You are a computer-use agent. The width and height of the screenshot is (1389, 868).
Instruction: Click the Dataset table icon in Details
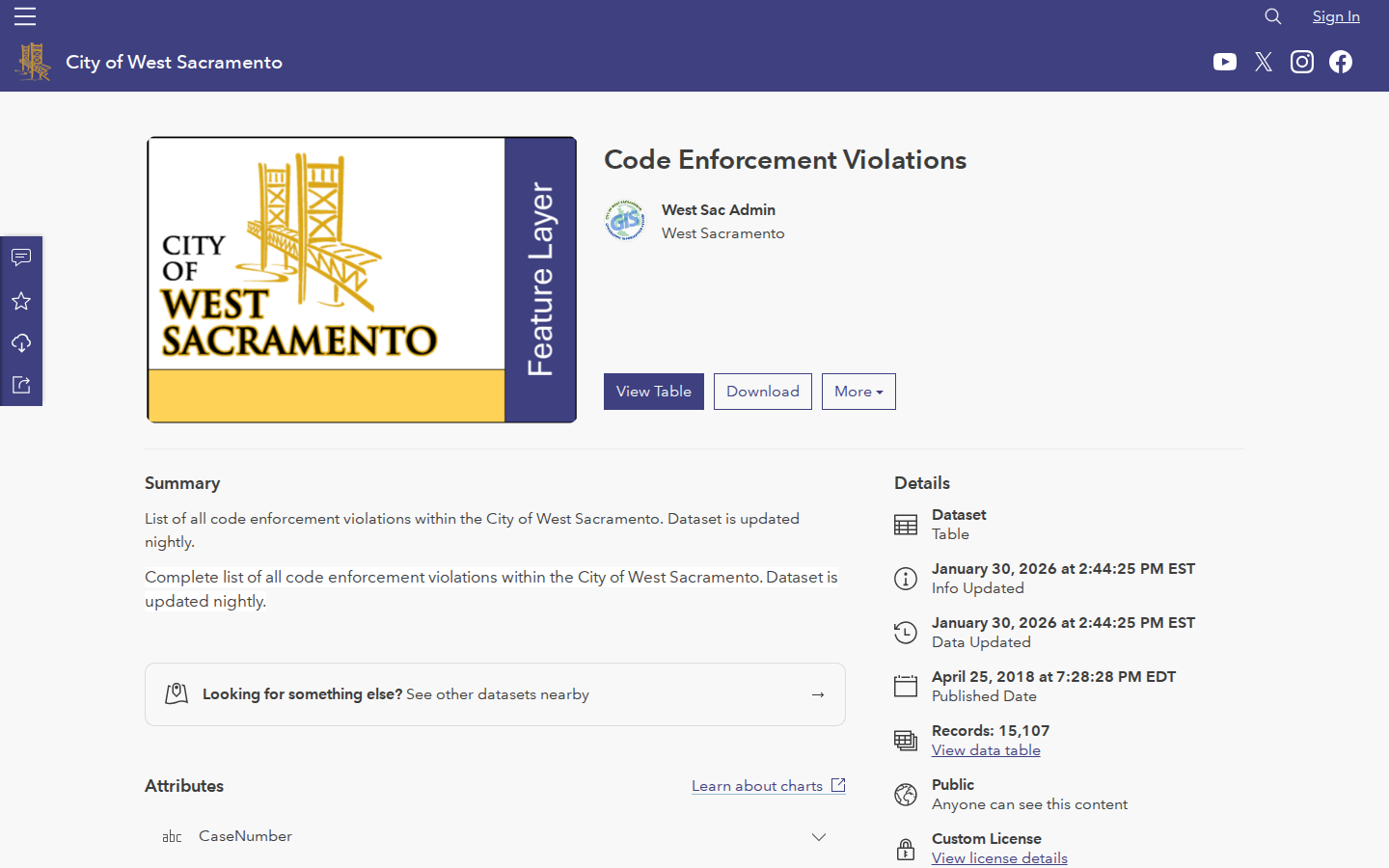(x=906, y=525)
